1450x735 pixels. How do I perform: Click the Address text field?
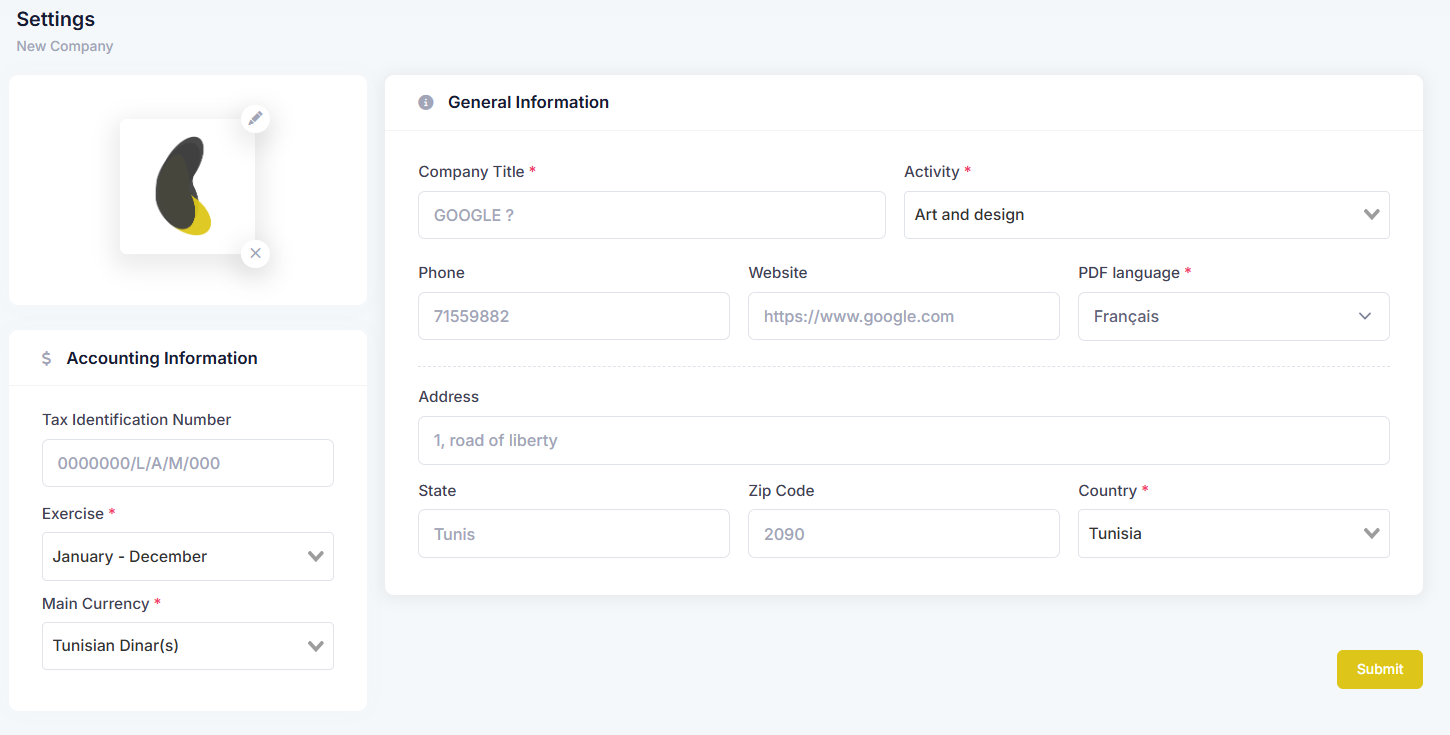(904, 440)
